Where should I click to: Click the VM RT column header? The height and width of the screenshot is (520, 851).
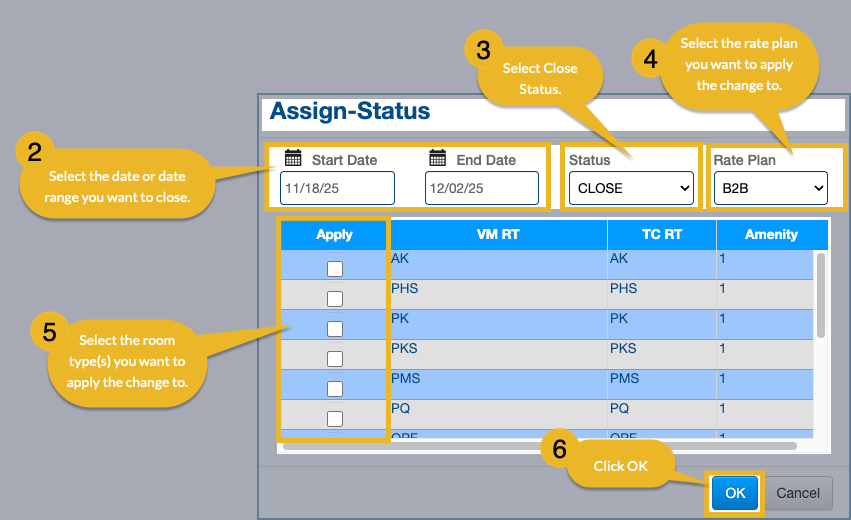[x=498, y=234]
